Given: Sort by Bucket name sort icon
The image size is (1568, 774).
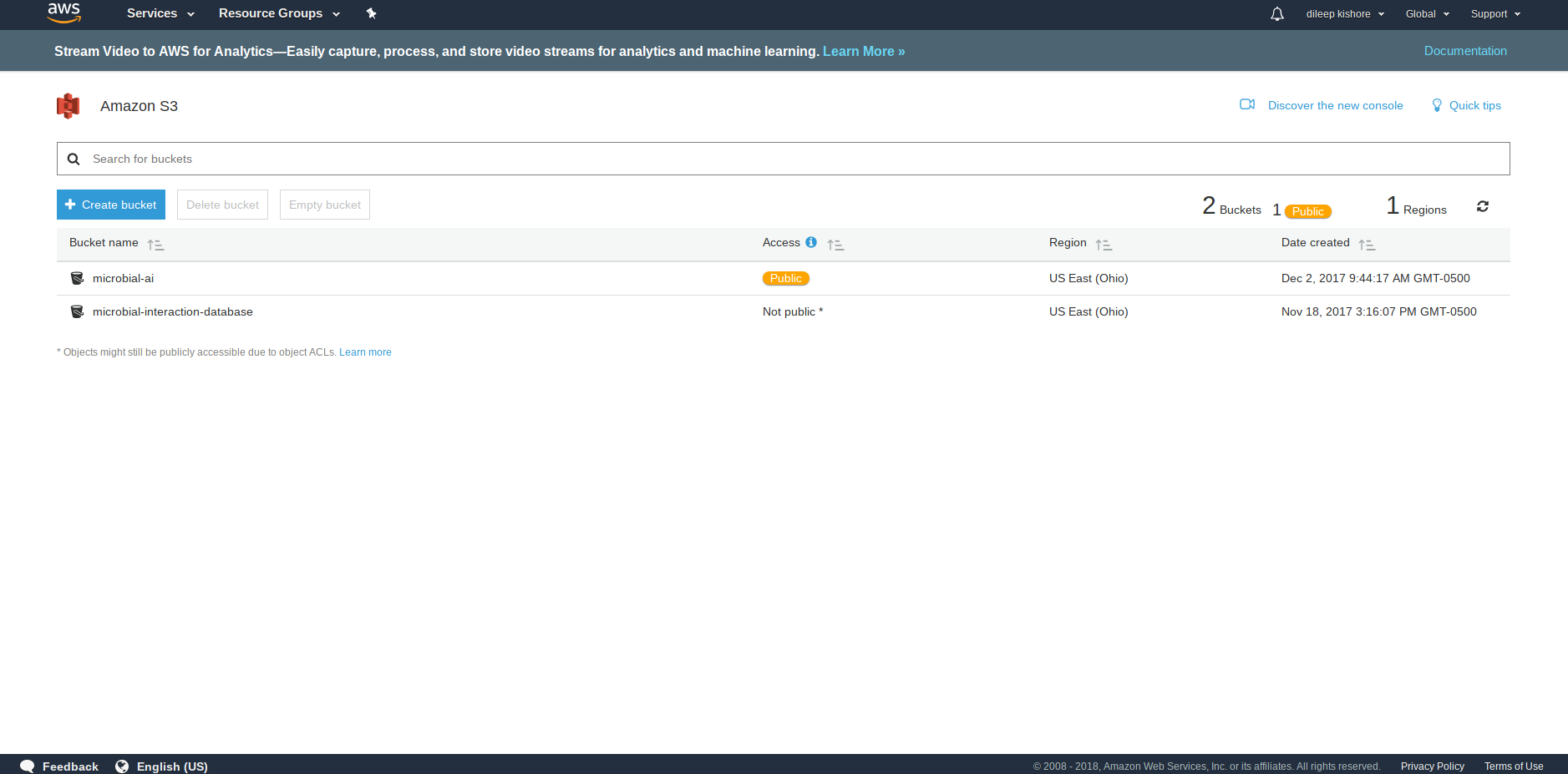Looking at the screenshot, I should click(x=156, y=245).
